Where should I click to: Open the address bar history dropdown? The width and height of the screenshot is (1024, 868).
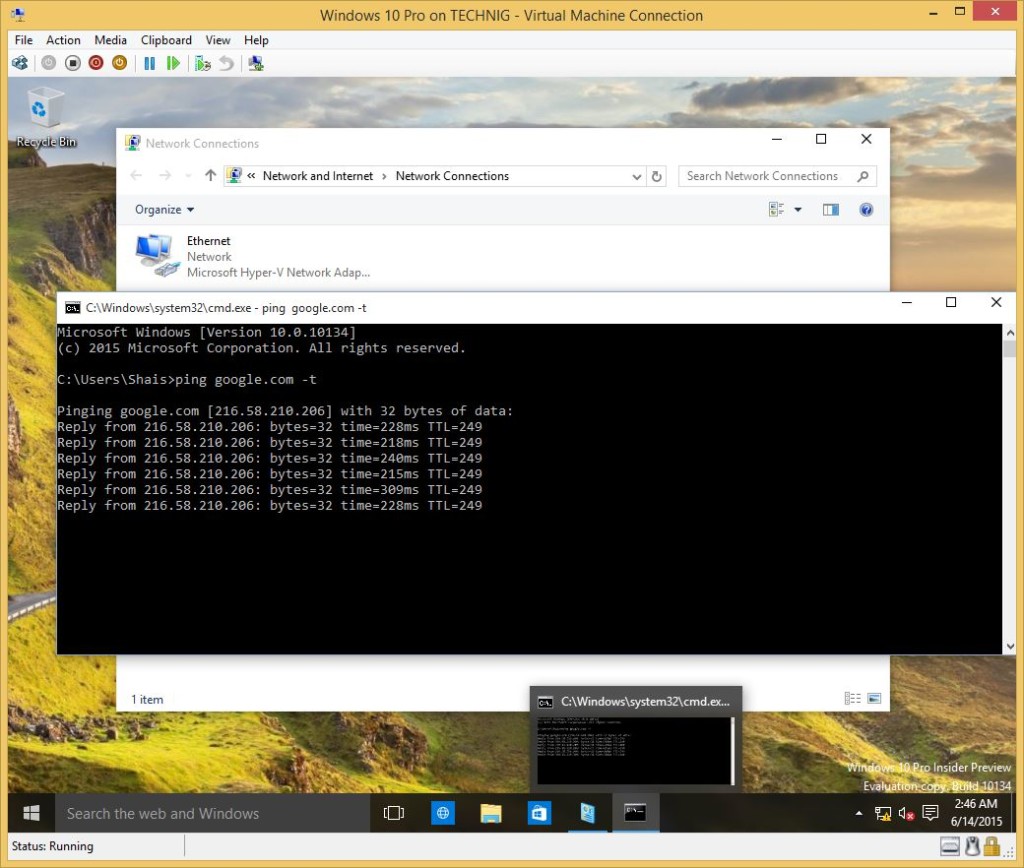(x=637, y=175)
